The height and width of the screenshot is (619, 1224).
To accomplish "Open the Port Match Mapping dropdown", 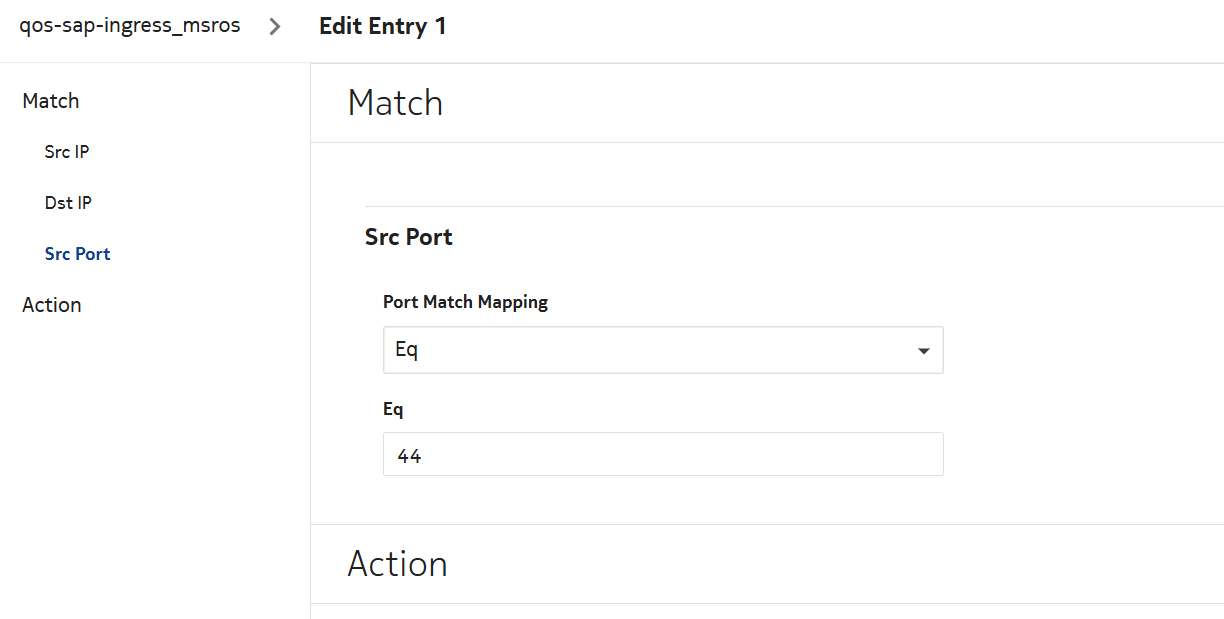I will pyautogui.click(x=662, y=350).
